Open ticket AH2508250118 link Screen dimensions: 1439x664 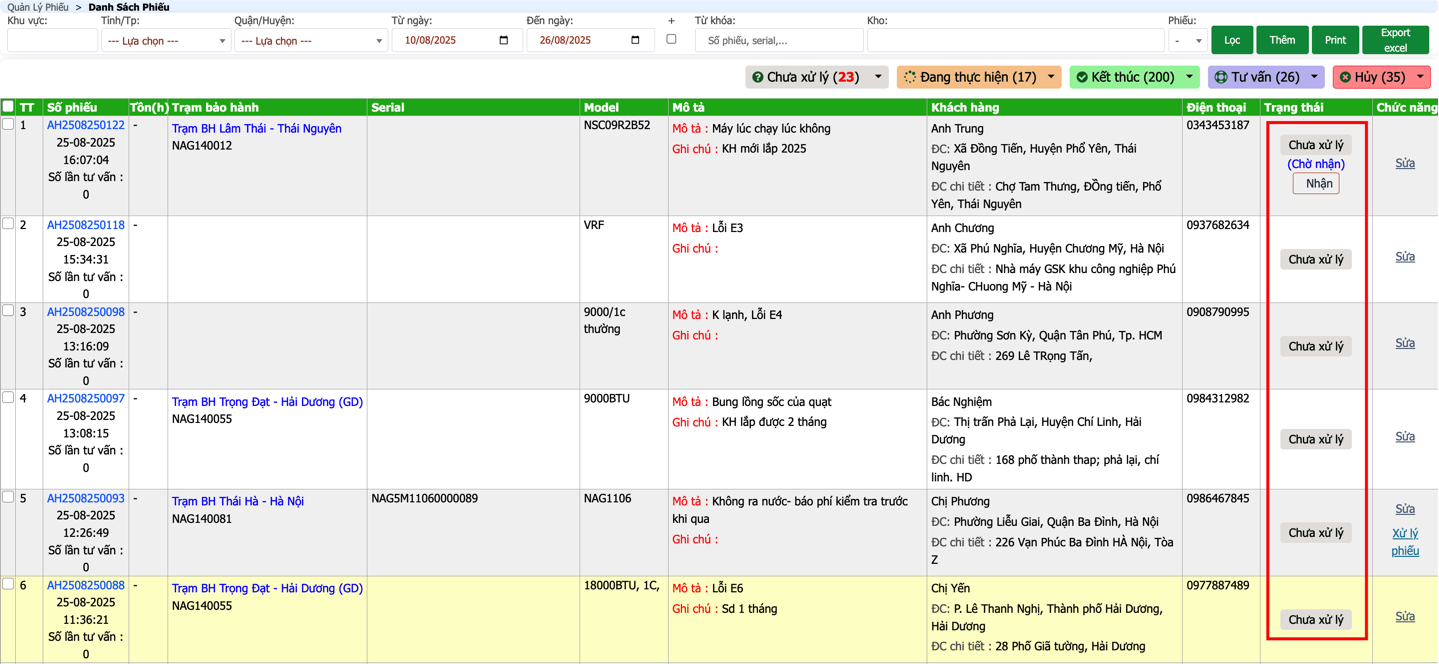[86, 225]
